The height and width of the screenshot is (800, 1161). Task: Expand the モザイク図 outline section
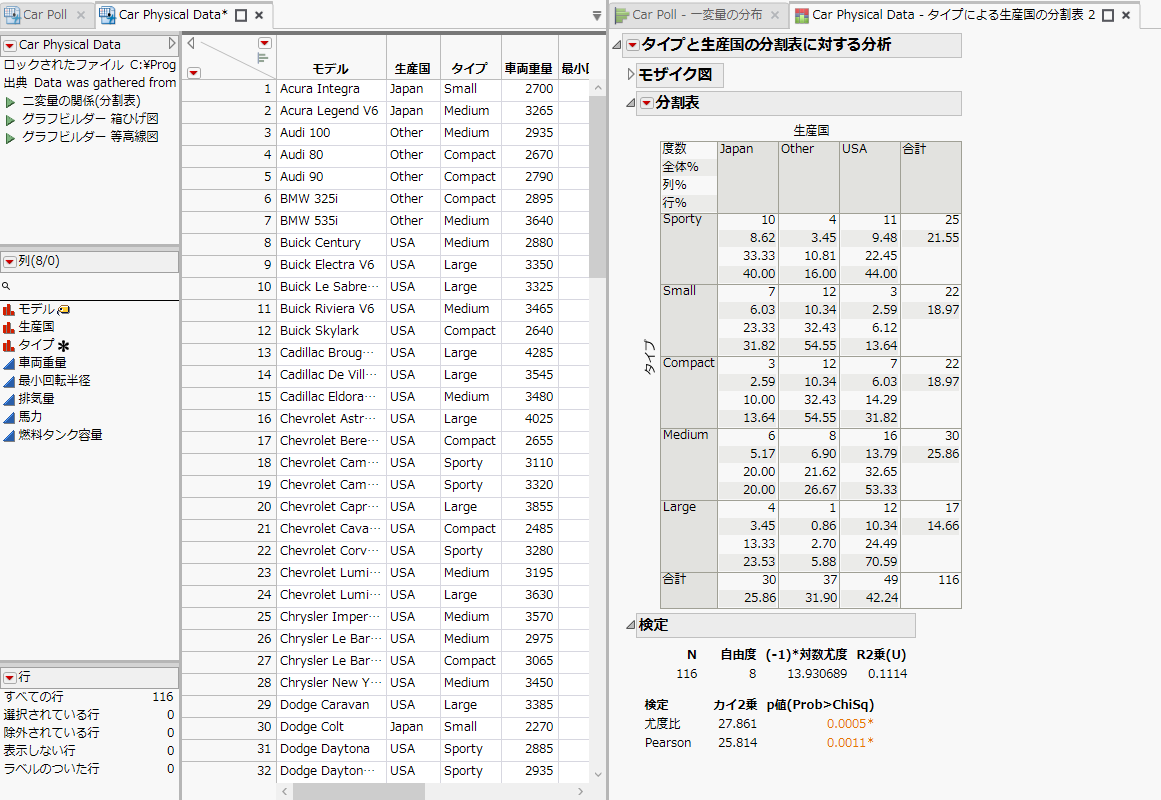pyautogui.click(x=630, y=74)
